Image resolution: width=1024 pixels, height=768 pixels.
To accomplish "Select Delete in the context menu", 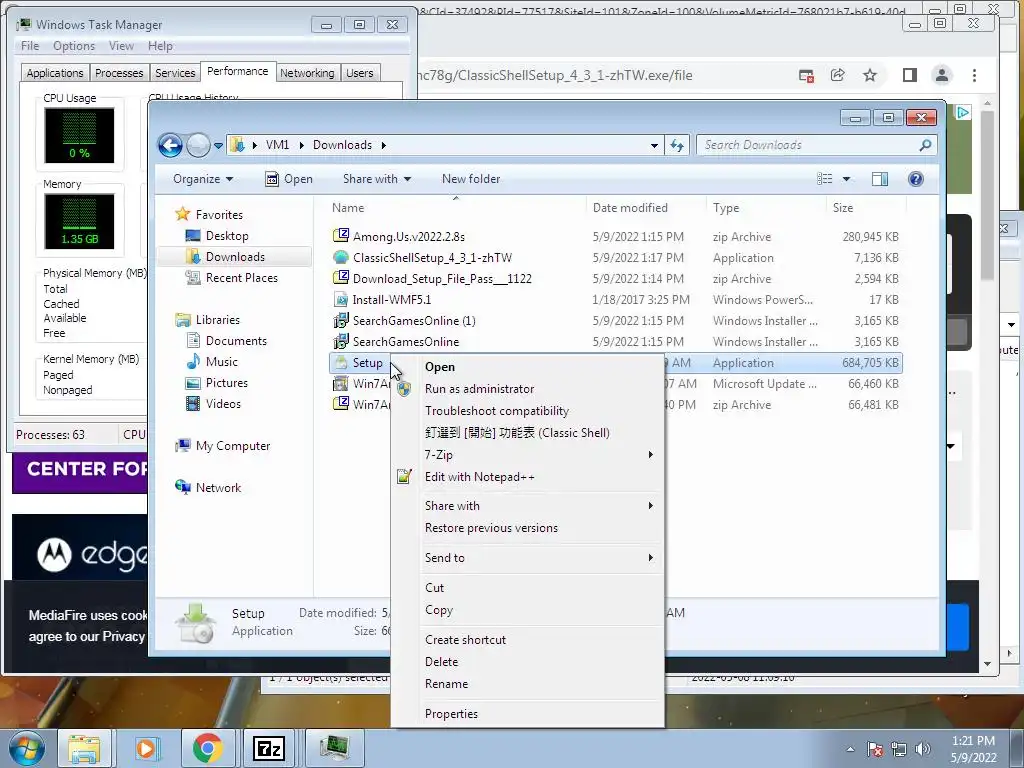I will pos(441,662).
